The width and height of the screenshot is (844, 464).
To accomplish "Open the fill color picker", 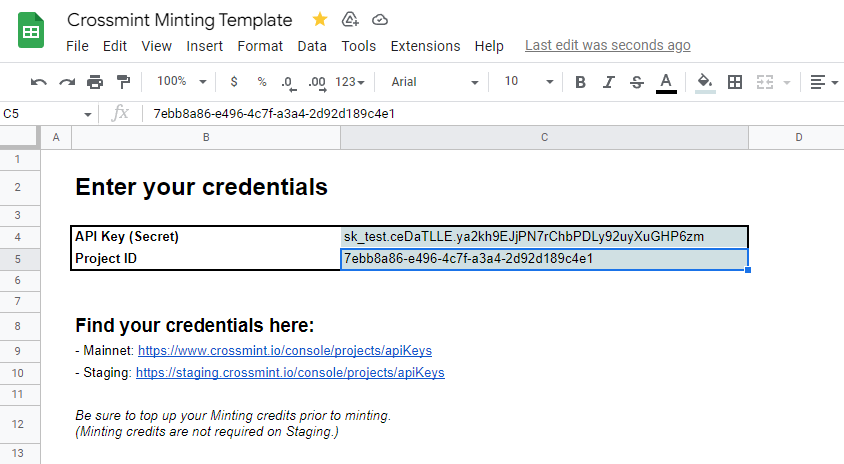I will [x=705, y=82].
